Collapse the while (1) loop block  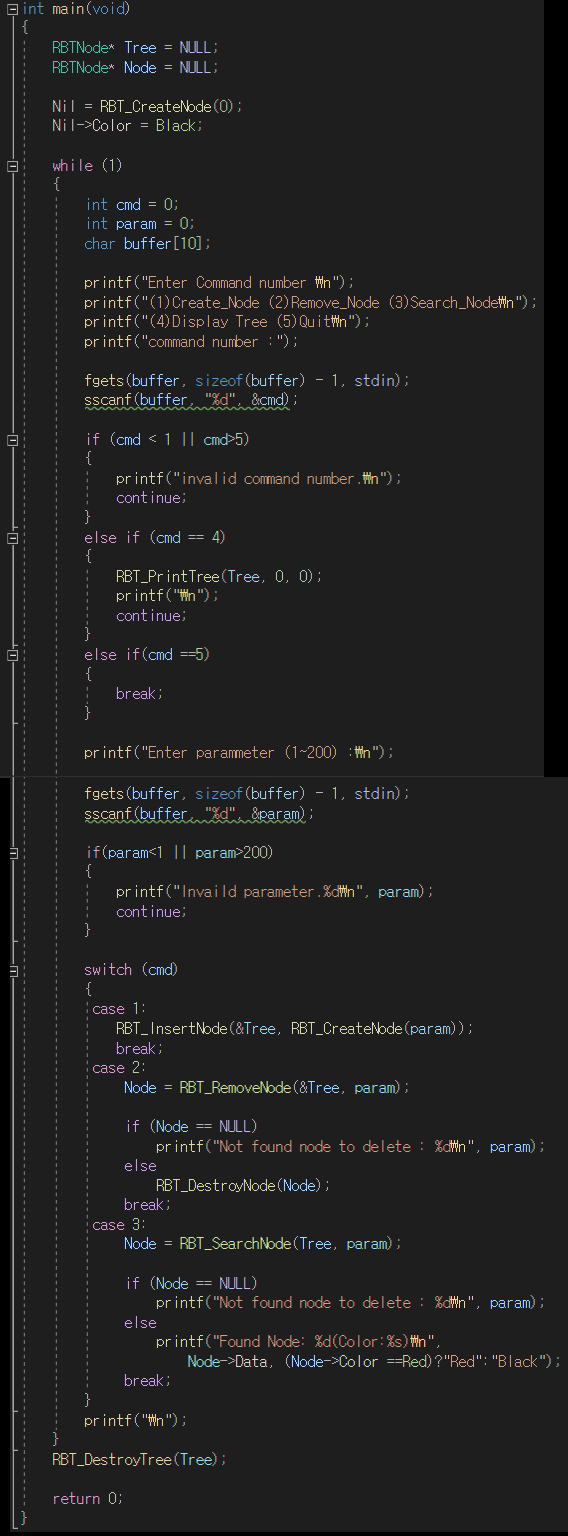(12, 166)
